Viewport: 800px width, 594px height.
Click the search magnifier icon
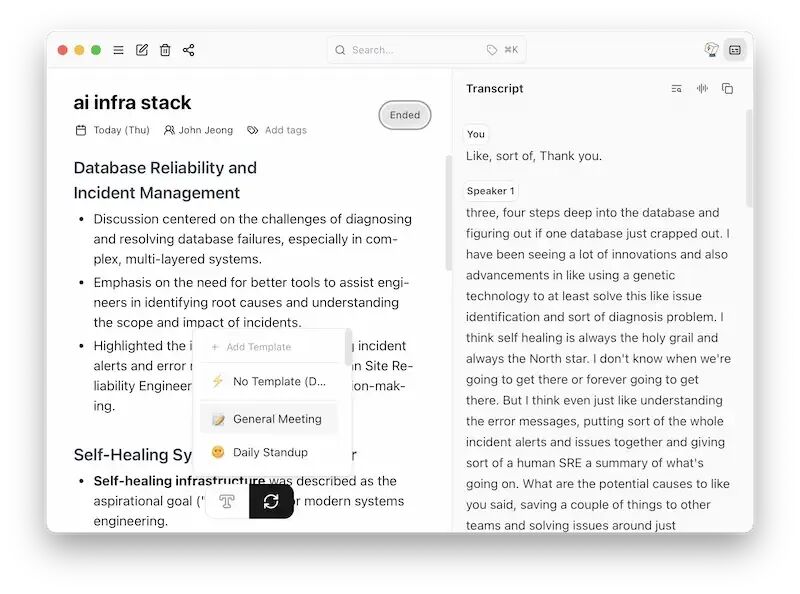pyautogui.click(x=340, y=50)
